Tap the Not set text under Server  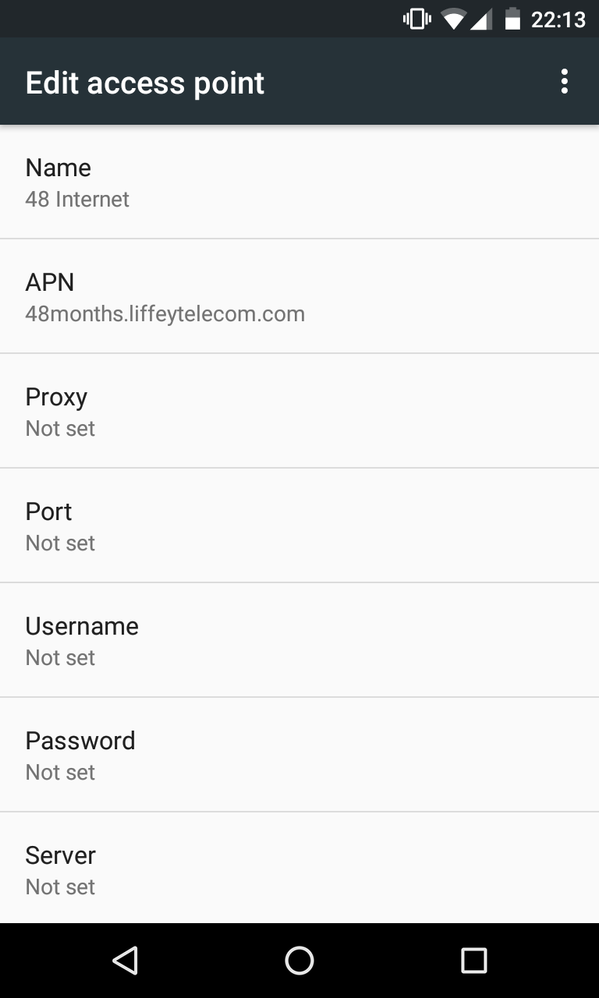59,887
